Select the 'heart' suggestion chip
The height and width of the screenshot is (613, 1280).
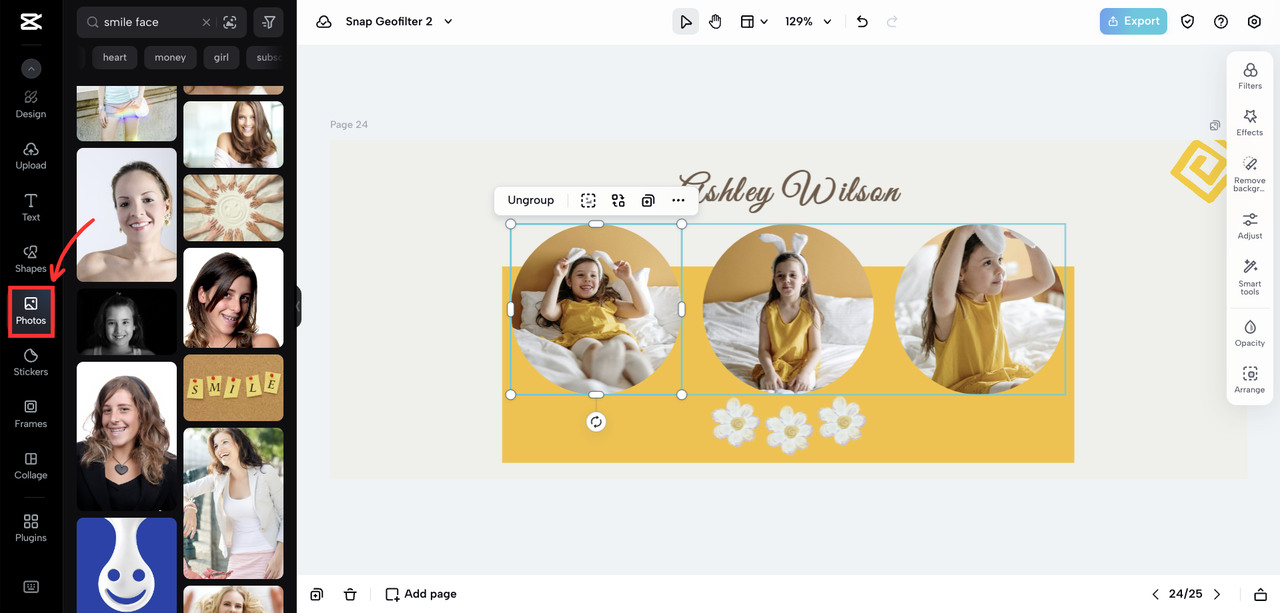[x=115, y=57]
